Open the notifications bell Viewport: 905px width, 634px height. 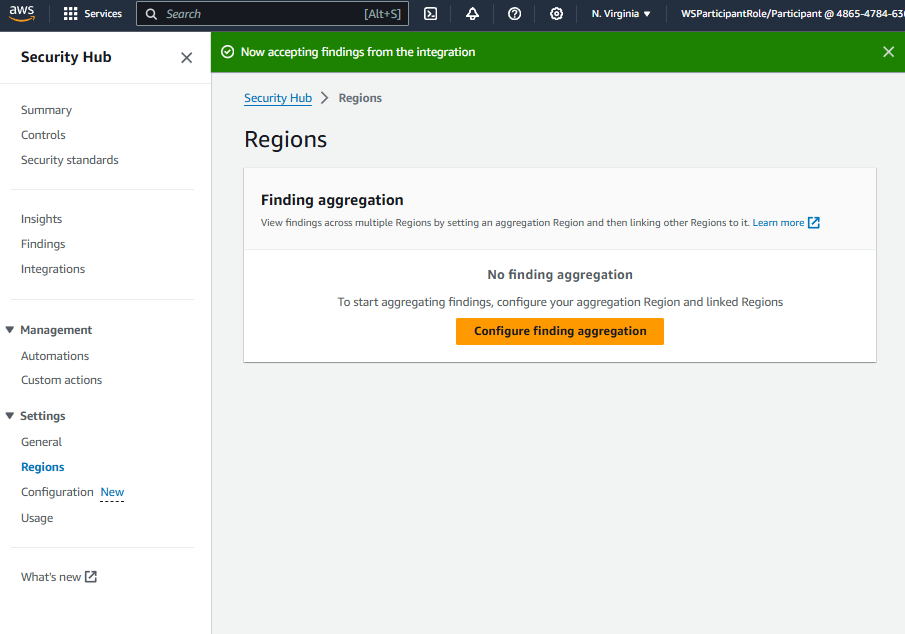(x=472, y=14)
